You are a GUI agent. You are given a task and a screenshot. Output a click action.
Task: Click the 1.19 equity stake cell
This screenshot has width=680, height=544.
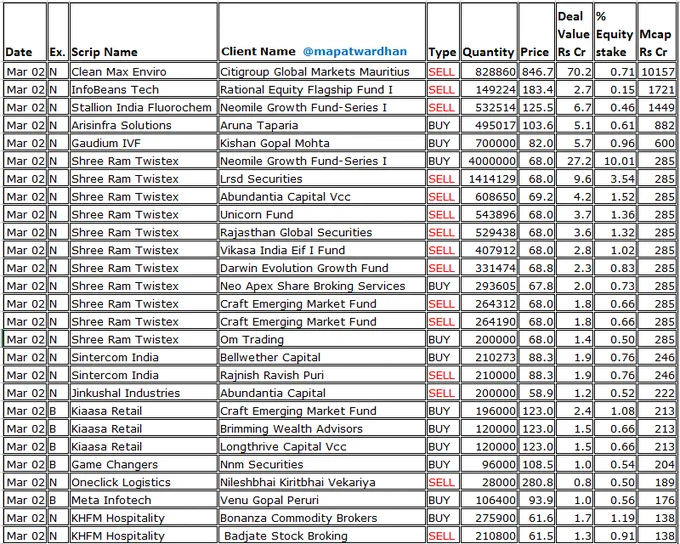pos(615,518)
